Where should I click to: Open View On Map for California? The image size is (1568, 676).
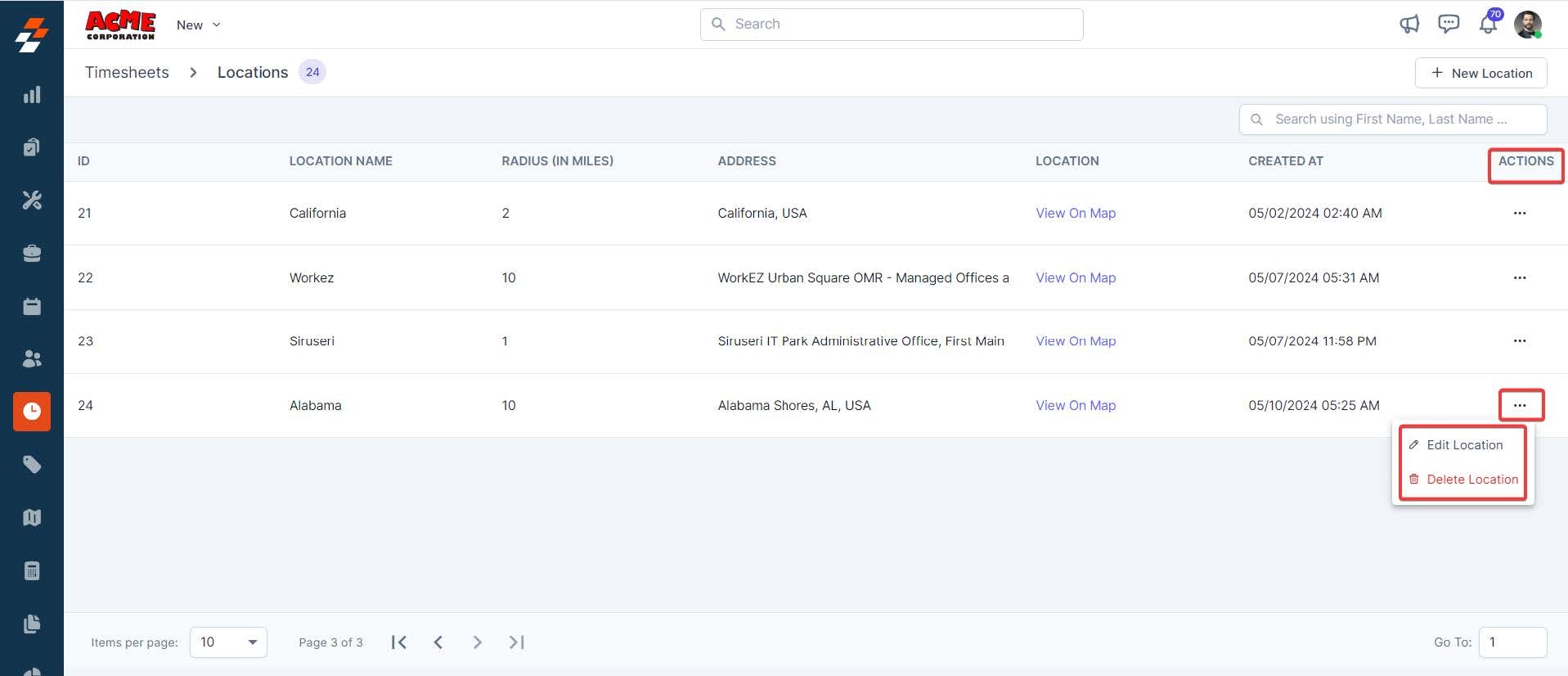tap(1076, 213)
